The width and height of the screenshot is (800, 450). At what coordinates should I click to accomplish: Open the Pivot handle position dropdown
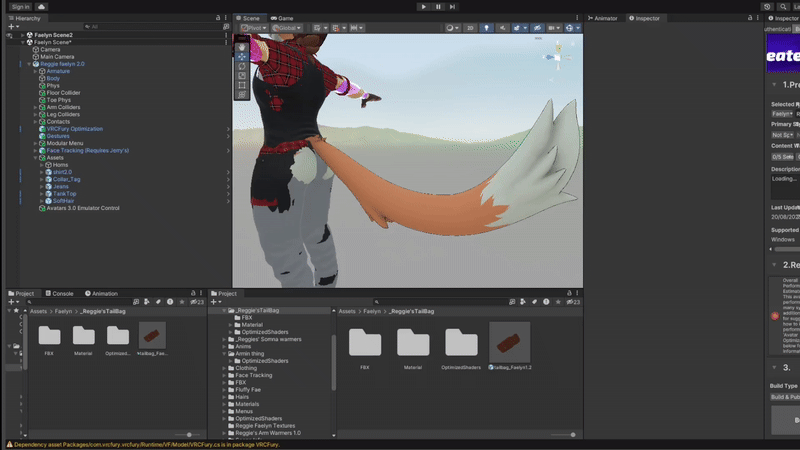pyautogui.click(x=254, y=28)
